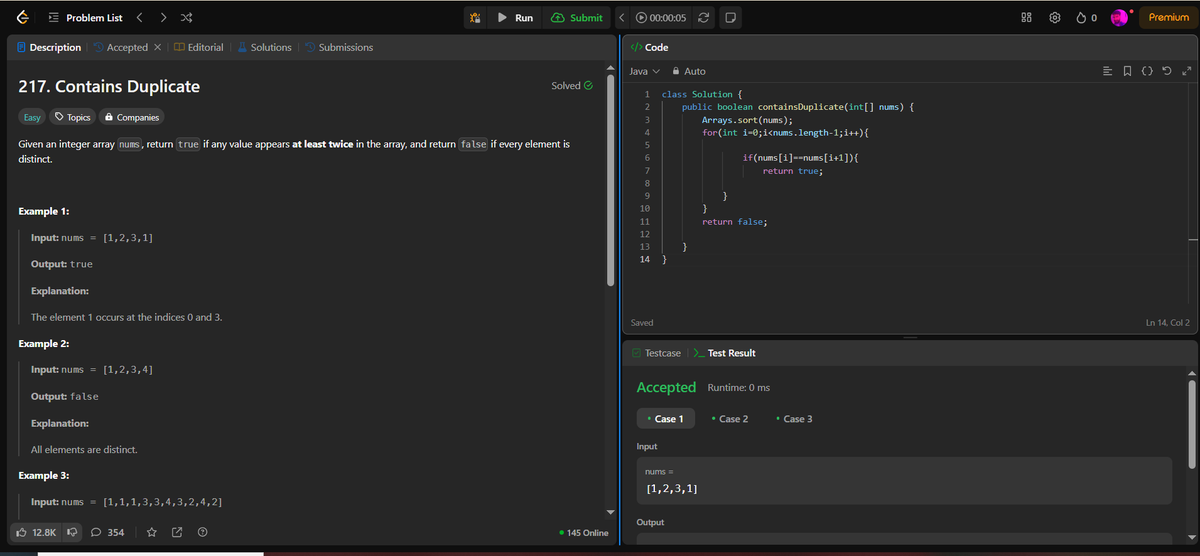Click the 145 Online indicator
This screenshot has width=1200, height=556.
(x=585, y=532)
